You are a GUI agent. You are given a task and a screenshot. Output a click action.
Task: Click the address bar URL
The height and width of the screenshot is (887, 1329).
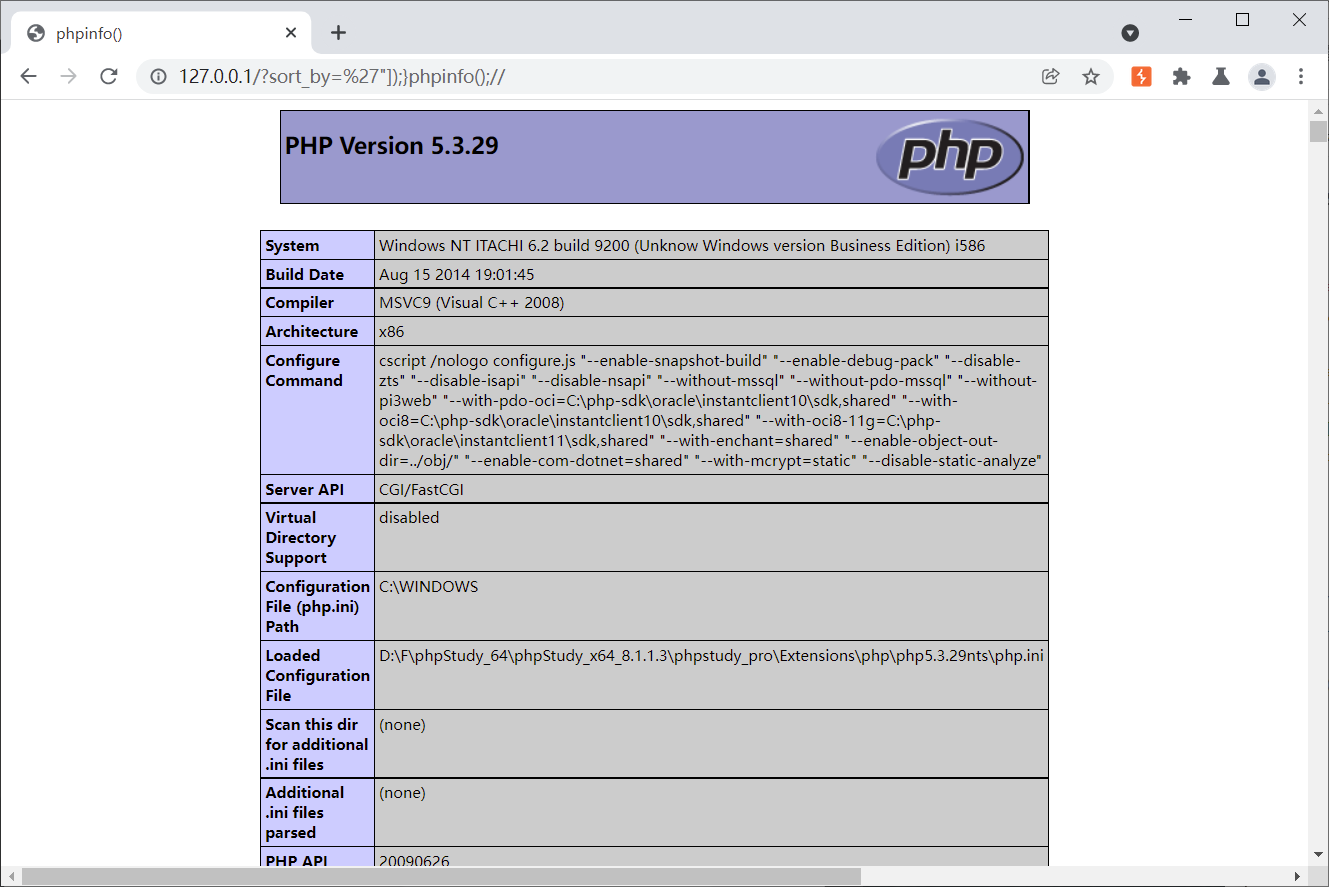tap(342, 76)
